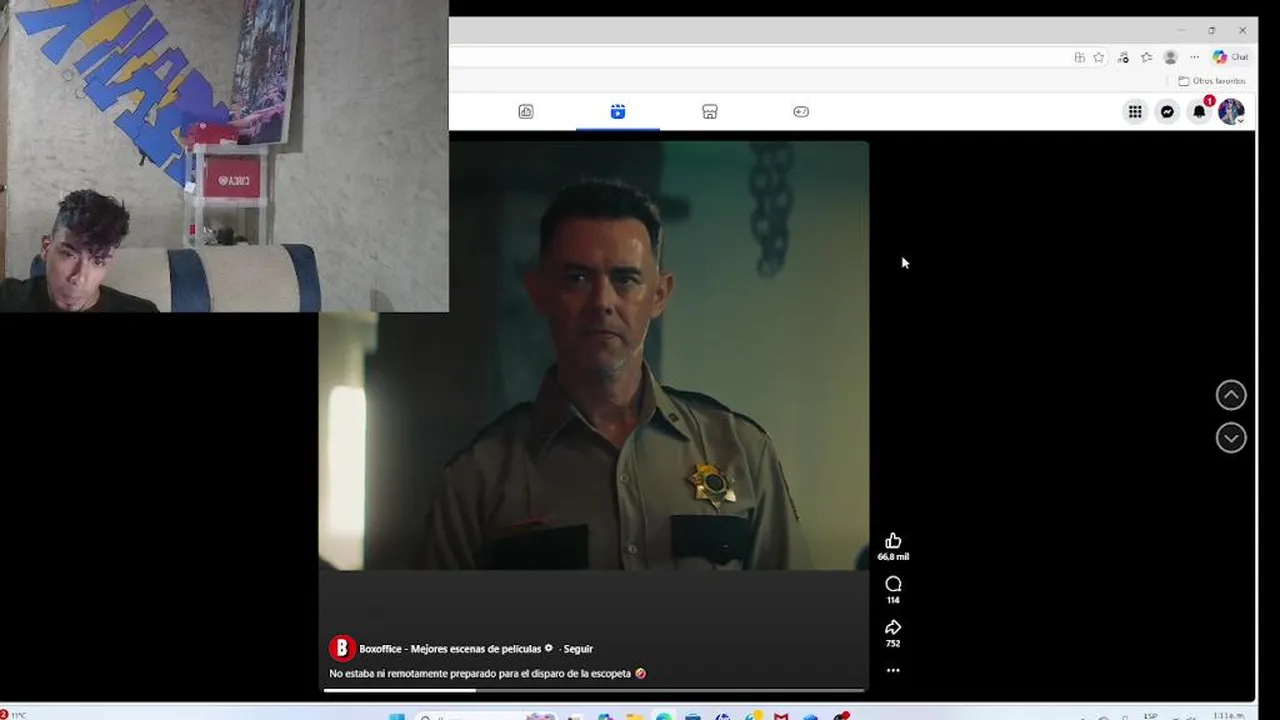This screenshot has width=1280, height=720.
Task: Click the 752 shares count
Action: pyautogui.click(x=893, y=644)
